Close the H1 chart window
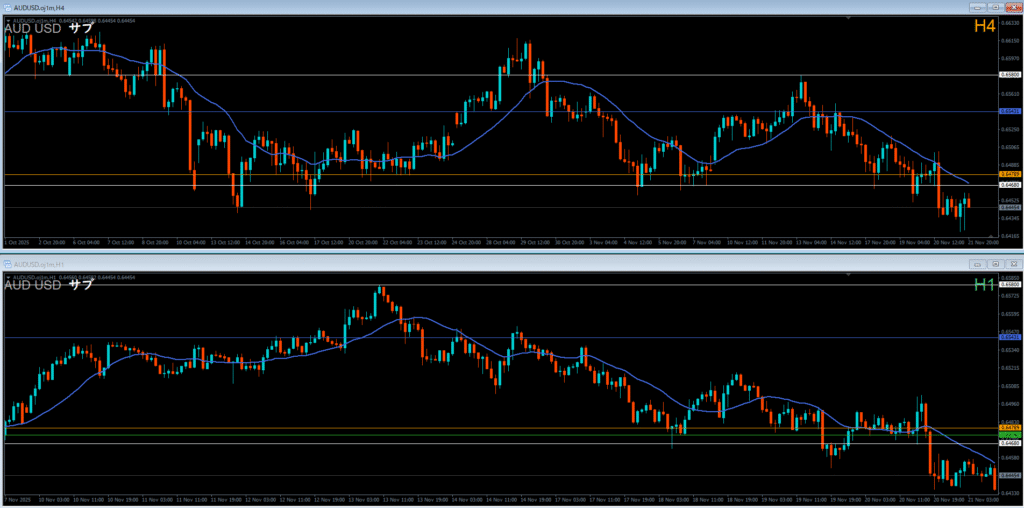The image size is (1024, 508). click(1013, 264)
